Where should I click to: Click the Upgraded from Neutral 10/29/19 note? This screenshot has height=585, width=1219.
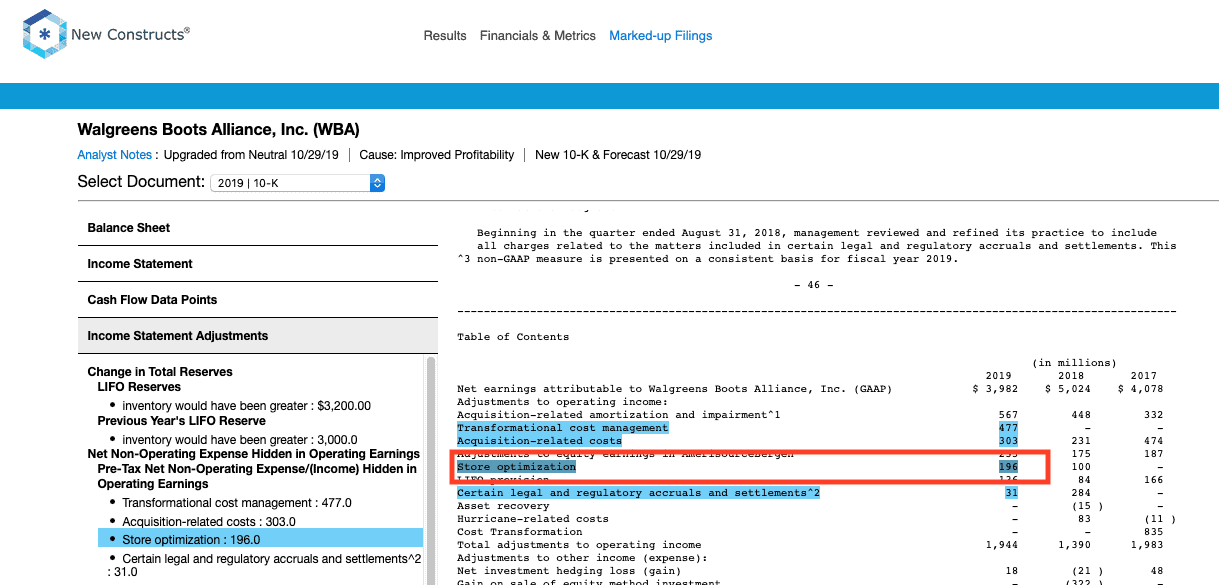pyautogui.click(x=250, y=155)
